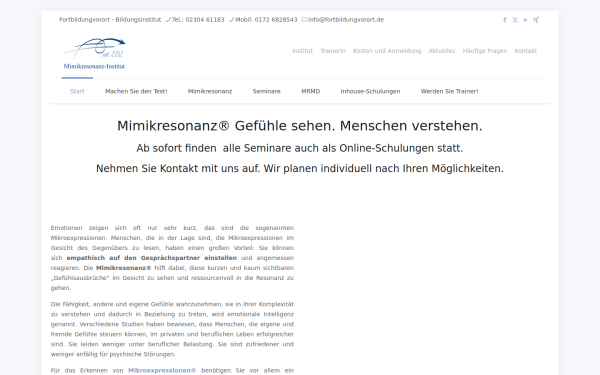Screen dimensions: 600x375
Task: Open the Xing social icon
Action: [x=536, y=20]
